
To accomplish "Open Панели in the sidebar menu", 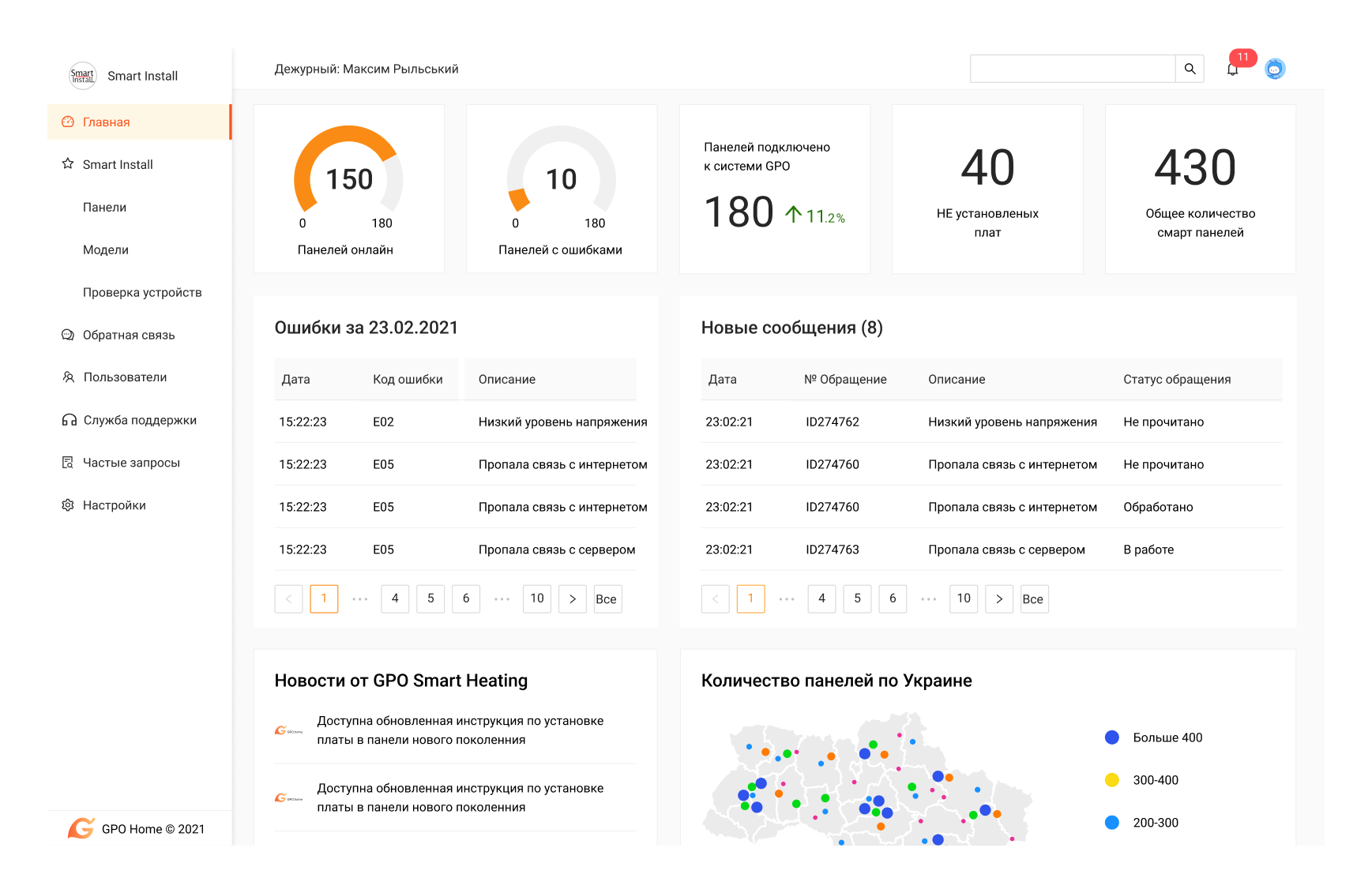I will (x=104, y=208).
